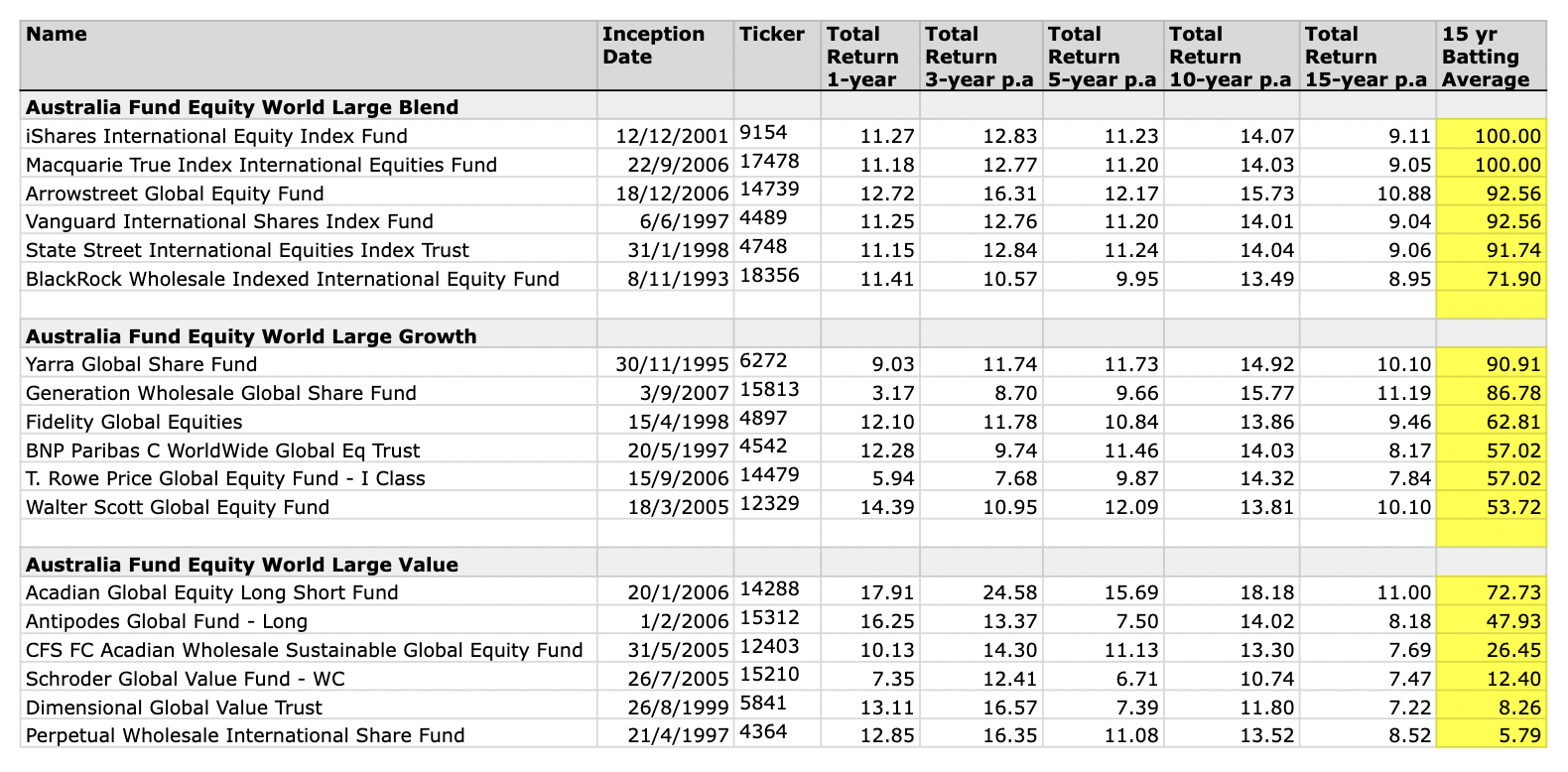Select Acadian Global Equity Long Short Fund
Screen dimensions: 1568x772
pyautogui.click(x=211, y=593)
